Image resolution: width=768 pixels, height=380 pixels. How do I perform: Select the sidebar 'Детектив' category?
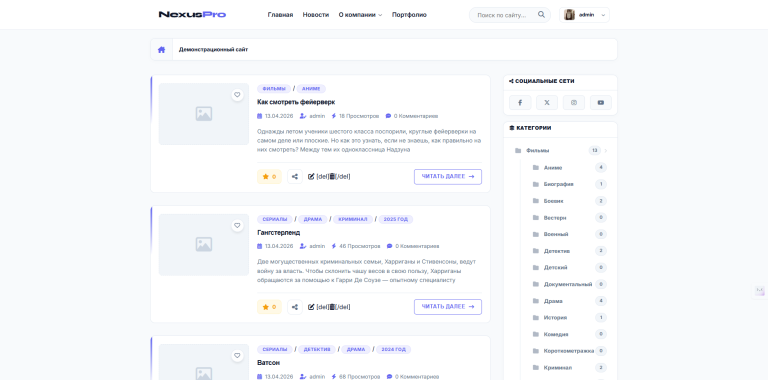pos(557,251)
